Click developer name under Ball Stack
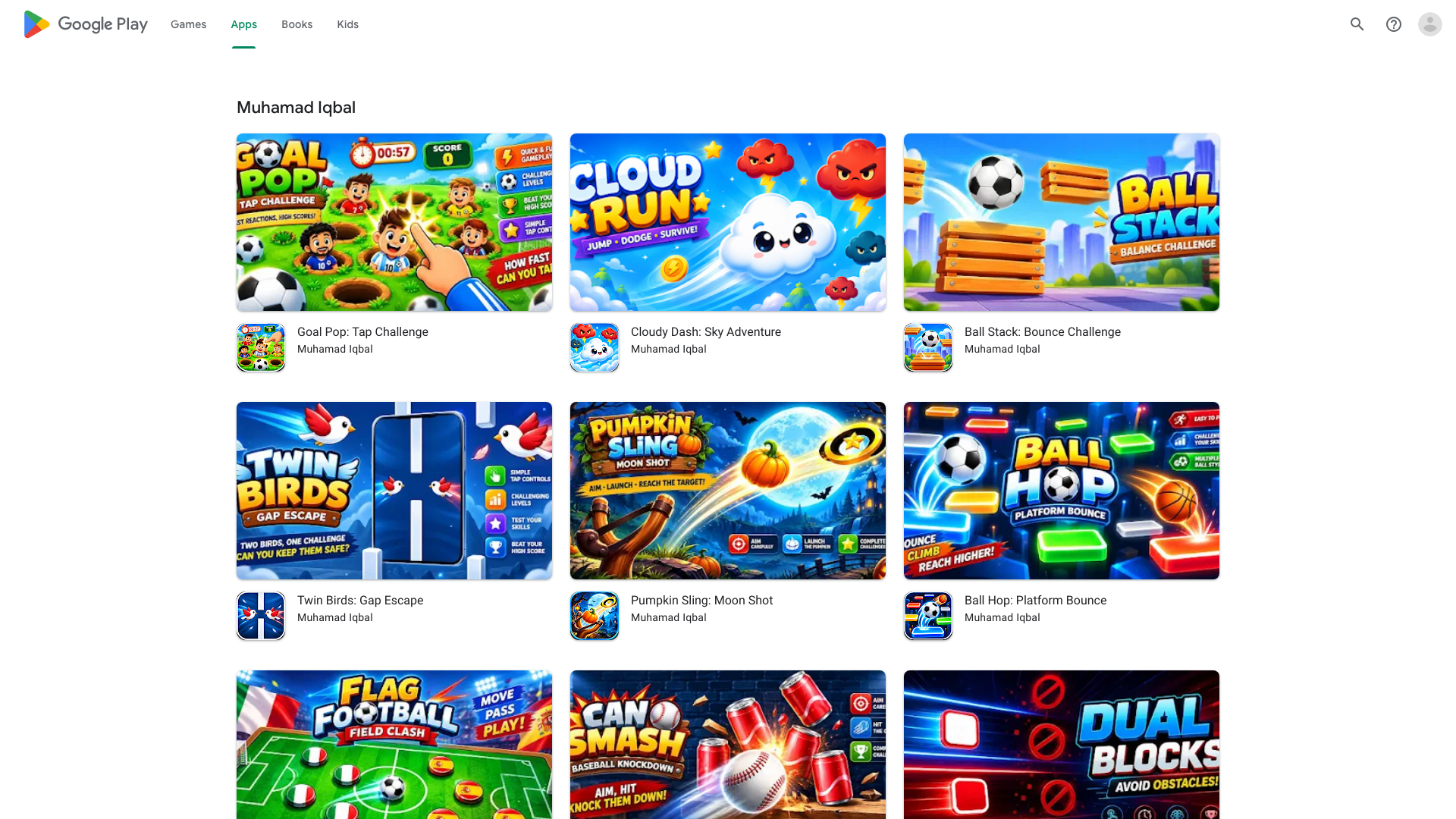1456x819 pixels. (x=1003, y=350)
